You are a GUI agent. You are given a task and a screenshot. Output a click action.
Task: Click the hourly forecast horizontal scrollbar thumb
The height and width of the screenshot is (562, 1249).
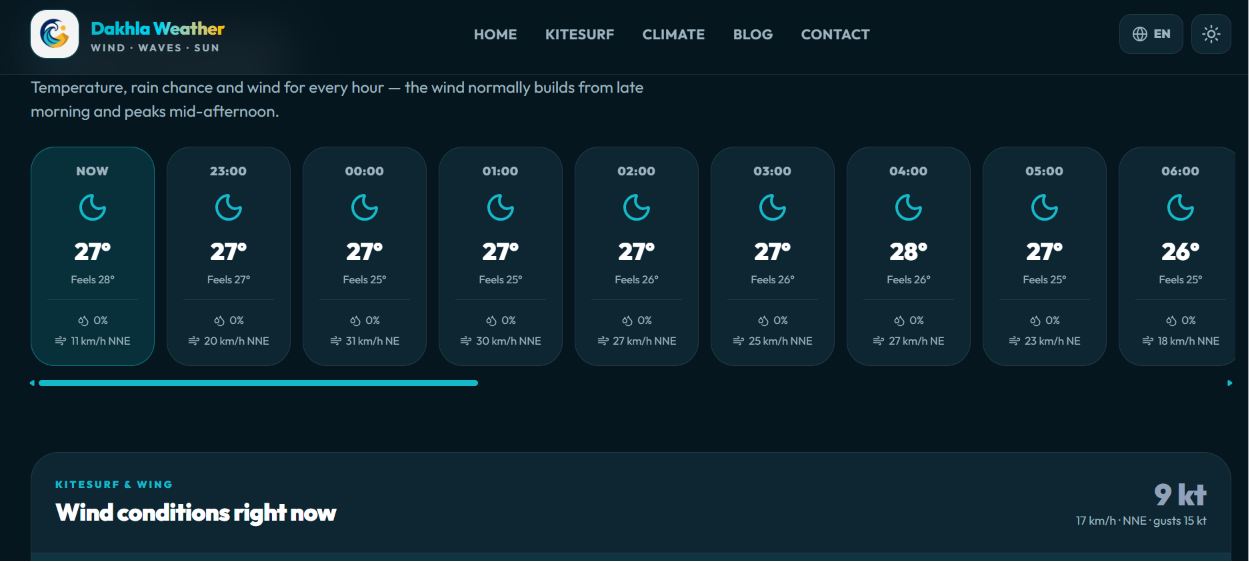[258, 383]
